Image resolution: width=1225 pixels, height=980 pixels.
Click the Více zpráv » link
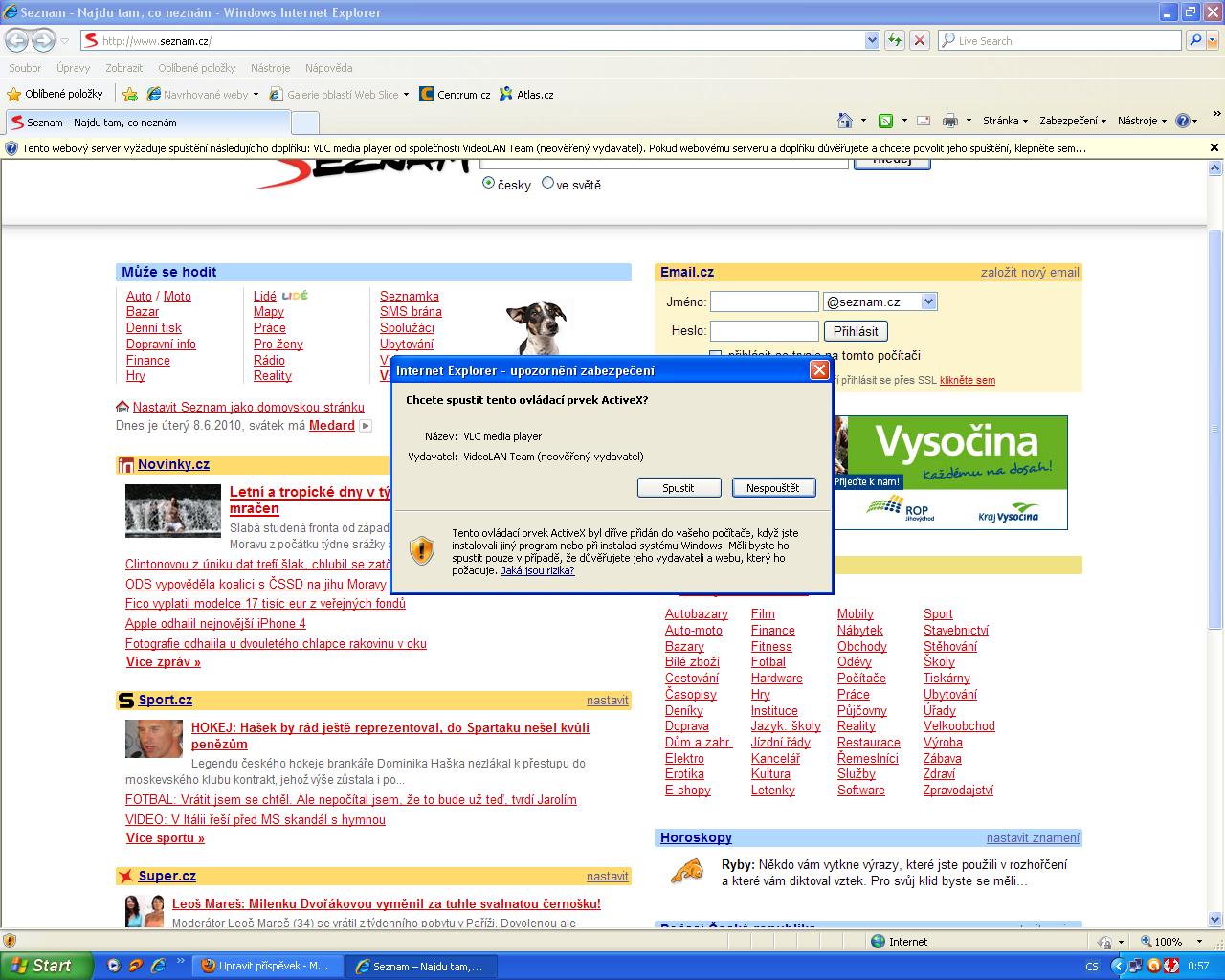(x=164, y=662)
